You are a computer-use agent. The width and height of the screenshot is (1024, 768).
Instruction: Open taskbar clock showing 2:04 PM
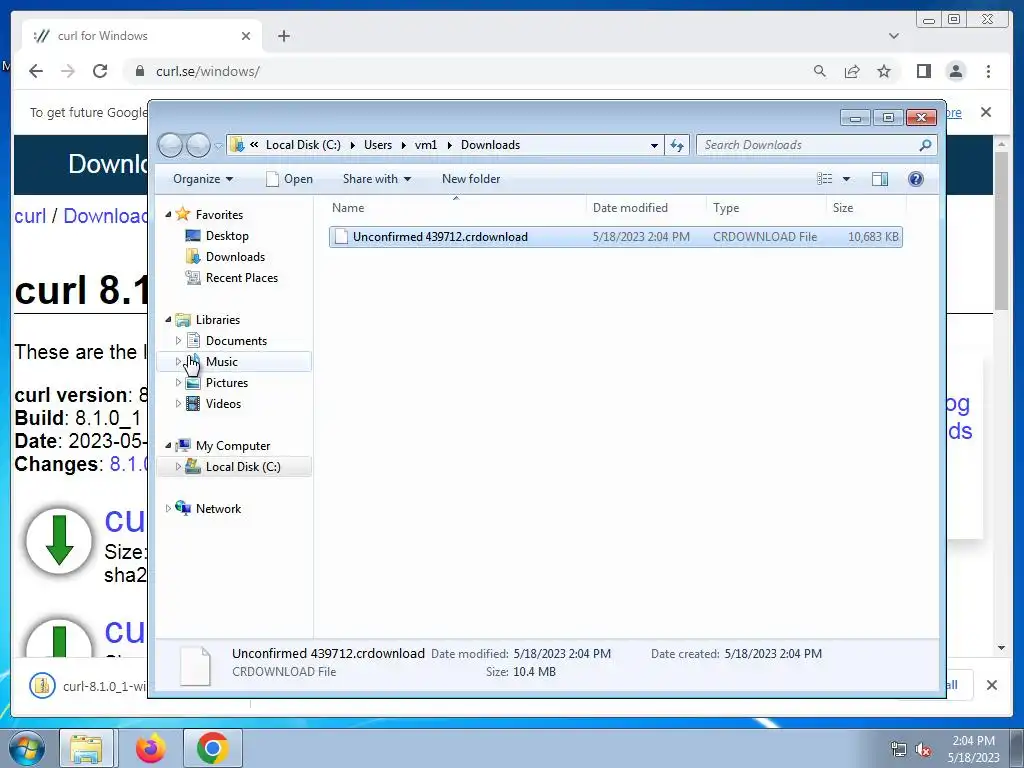click(973, 749)
